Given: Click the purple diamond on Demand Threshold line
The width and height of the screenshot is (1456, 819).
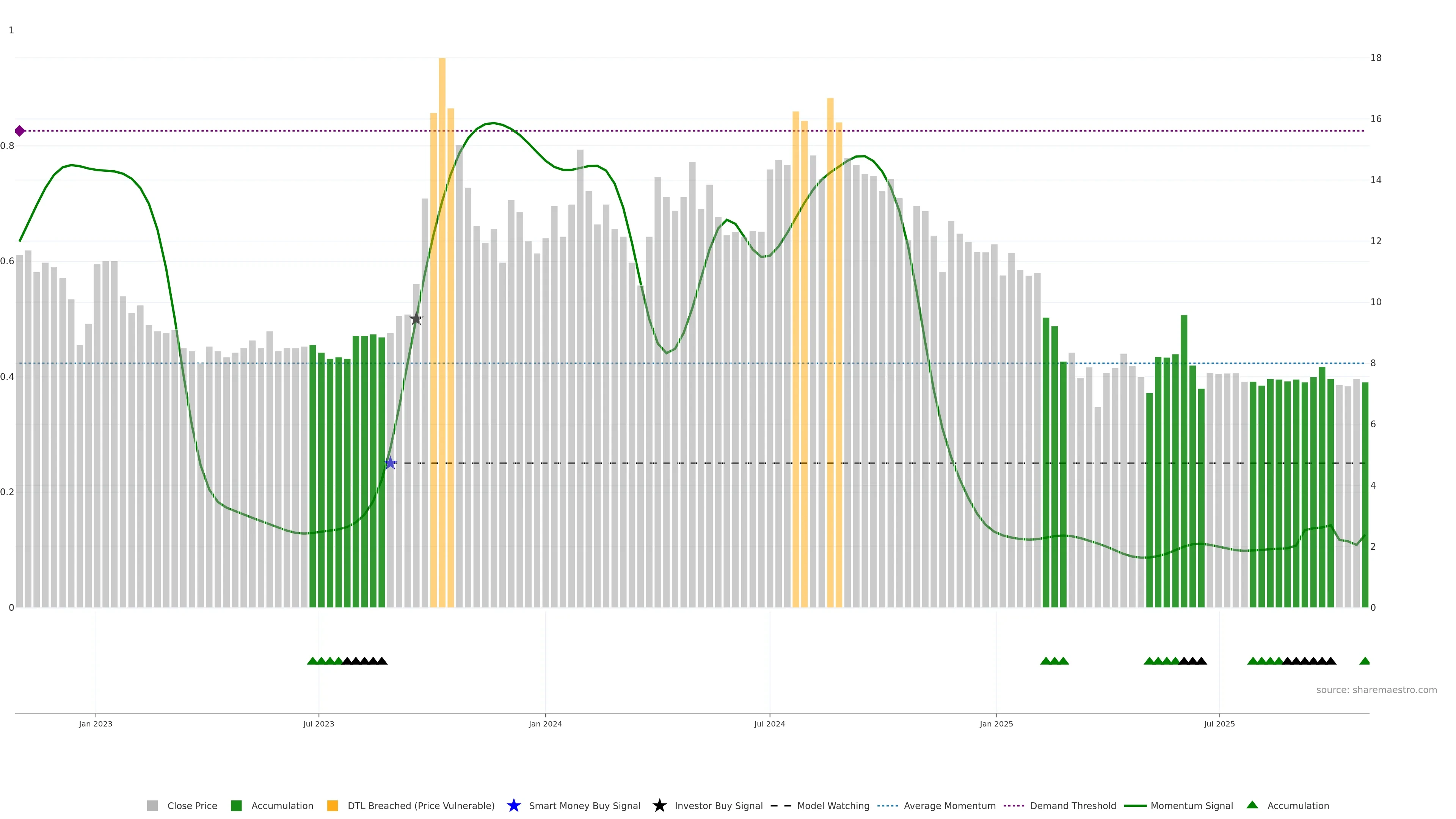Looking at the screenshot, I should (x=20, y=131).
